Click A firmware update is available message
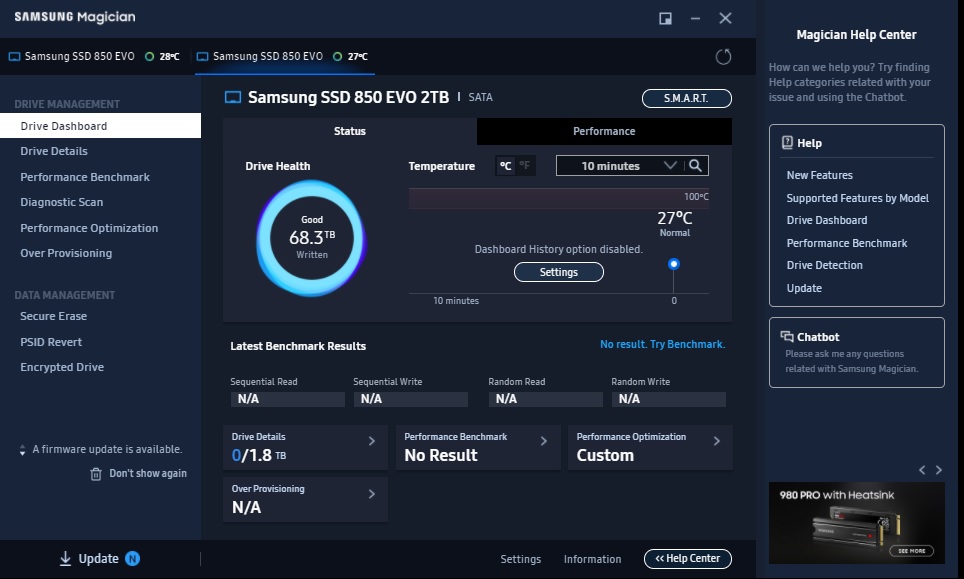Image resolution: width=964 pixels, height=579 pixels. coord(107,449)
